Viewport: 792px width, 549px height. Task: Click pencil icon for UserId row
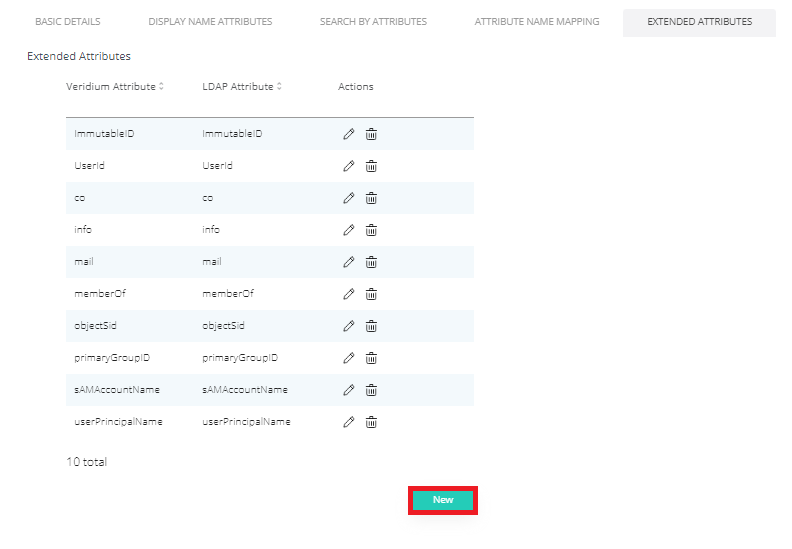[x=349, y=166]
